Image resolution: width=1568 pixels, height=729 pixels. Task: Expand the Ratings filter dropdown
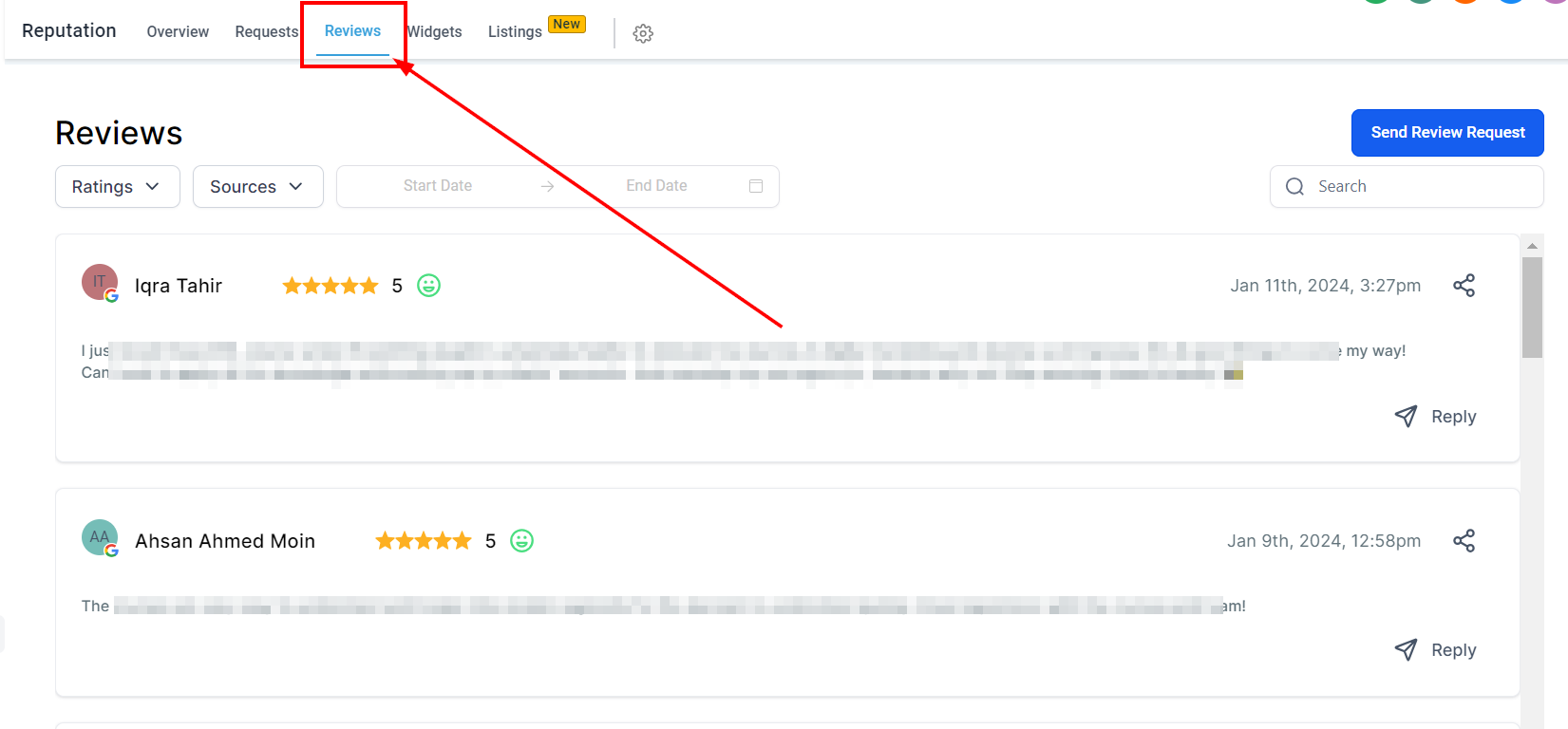(118, 187)
